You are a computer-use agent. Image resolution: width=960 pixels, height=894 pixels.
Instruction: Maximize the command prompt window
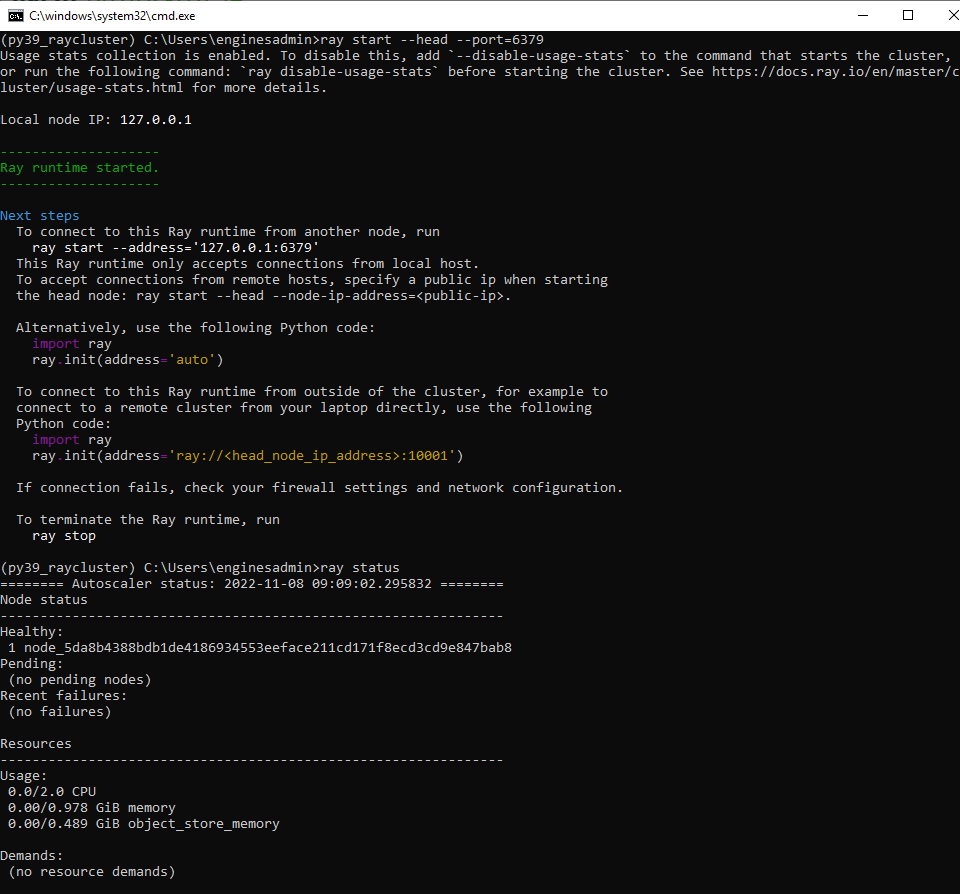coord(908,15)
